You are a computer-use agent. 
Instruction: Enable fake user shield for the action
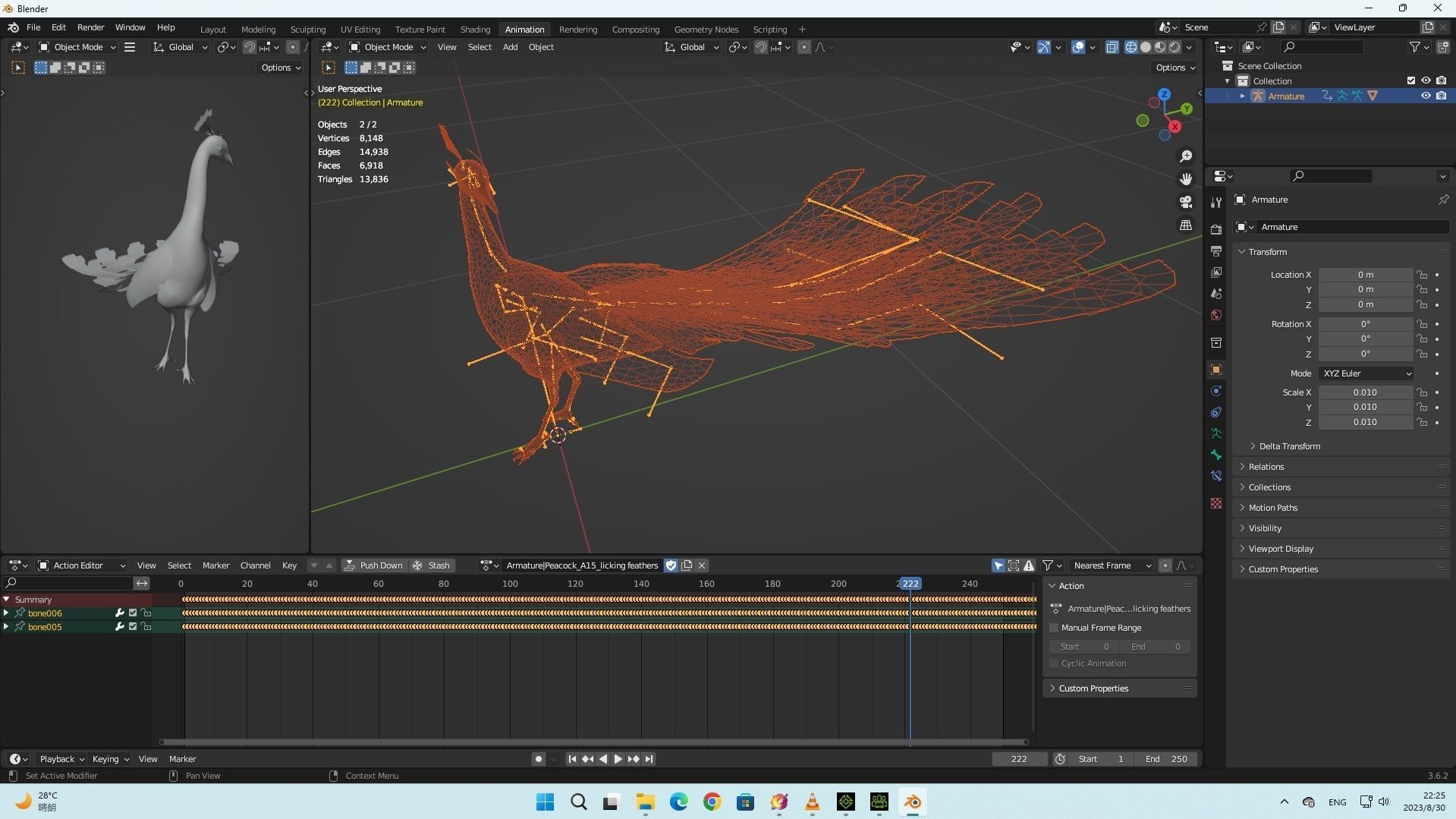point(671,565)
